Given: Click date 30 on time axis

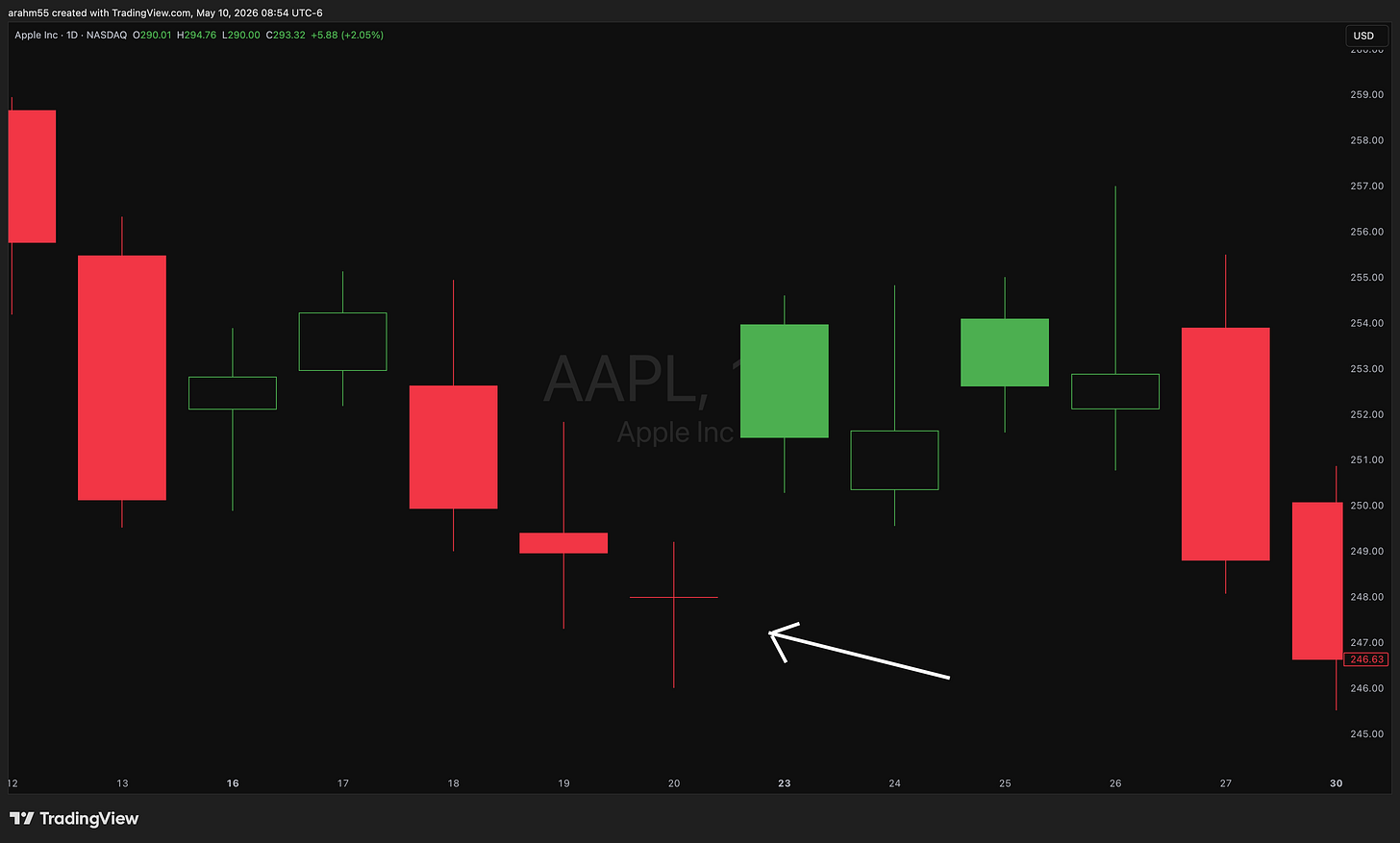Looking at the screenshot, I should point(1336,783).
